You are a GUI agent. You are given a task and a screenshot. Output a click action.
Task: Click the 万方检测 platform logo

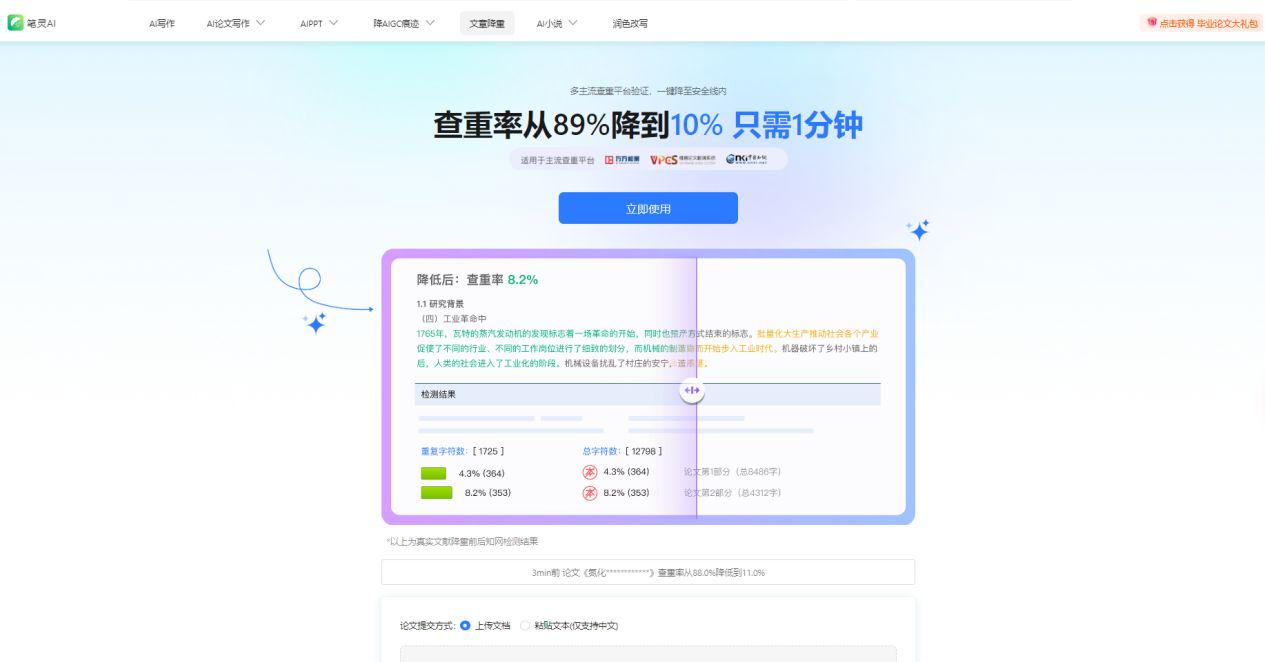pyautogui.click(x=622, y=160)
